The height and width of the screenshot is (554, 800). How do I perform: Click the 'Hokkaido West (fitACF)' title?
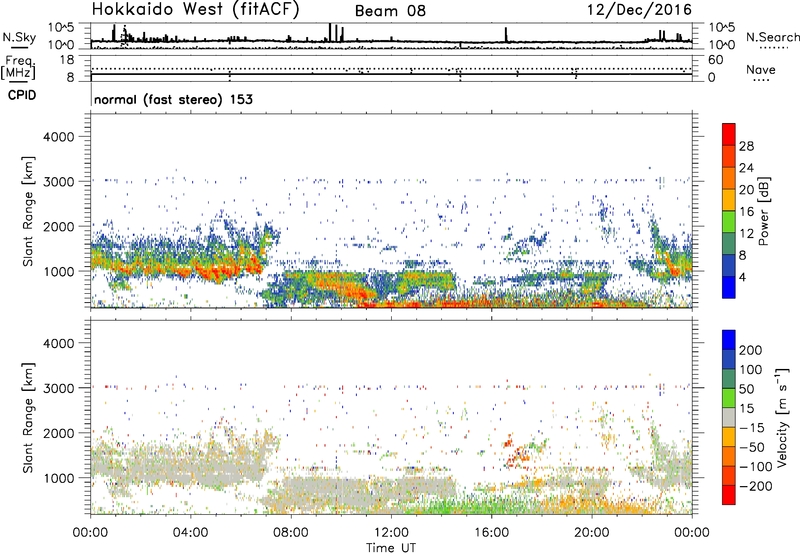click(x=195, y=9)
